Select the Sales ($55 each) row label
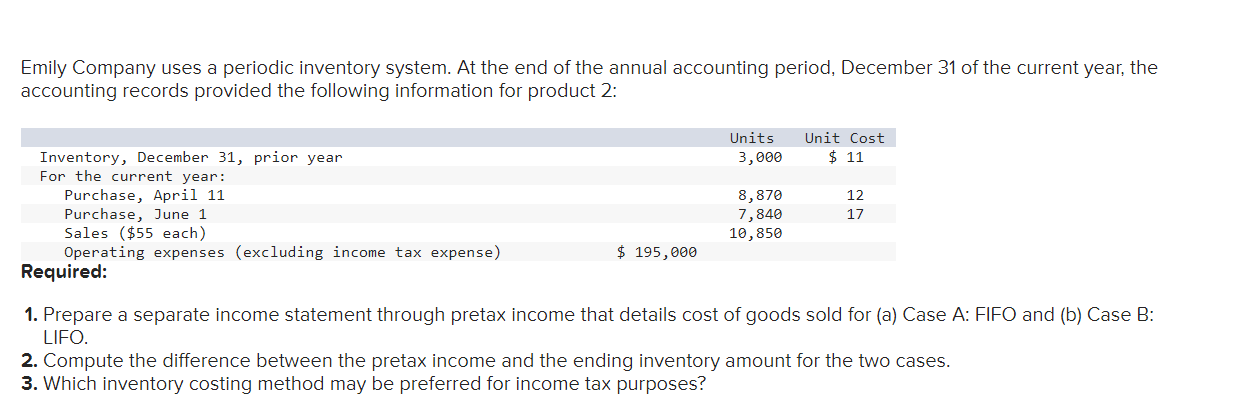The image size is (1252, 418). tap(136, 233)
